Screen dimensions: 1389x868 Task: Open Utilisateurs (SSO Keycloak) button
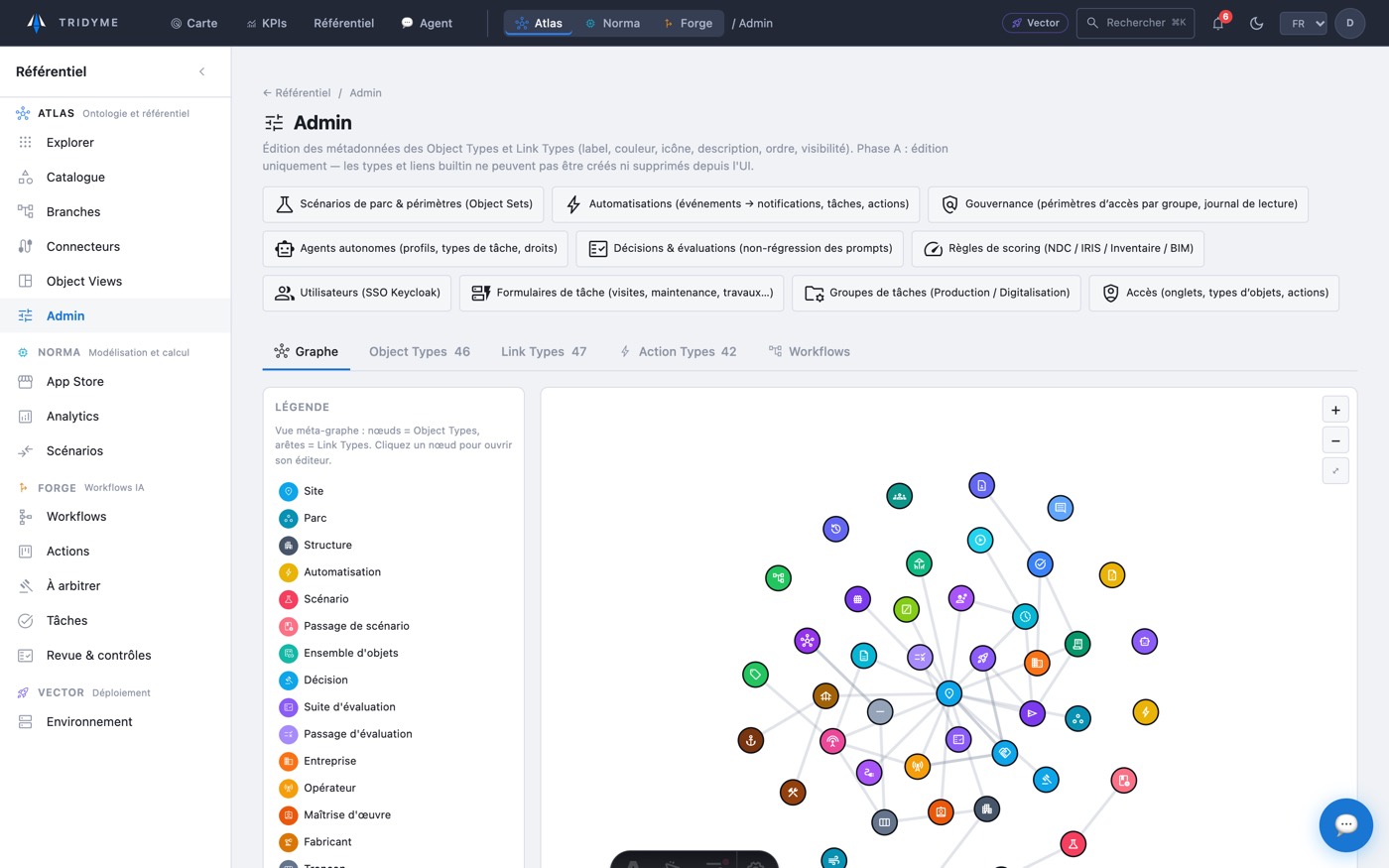(357, 293)
